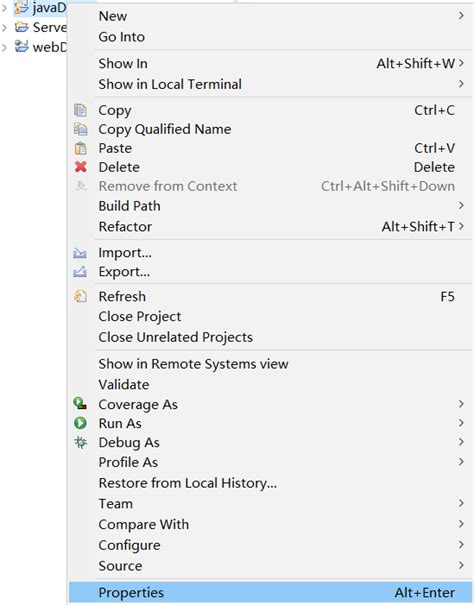Click the Import icon

point(80,253)
